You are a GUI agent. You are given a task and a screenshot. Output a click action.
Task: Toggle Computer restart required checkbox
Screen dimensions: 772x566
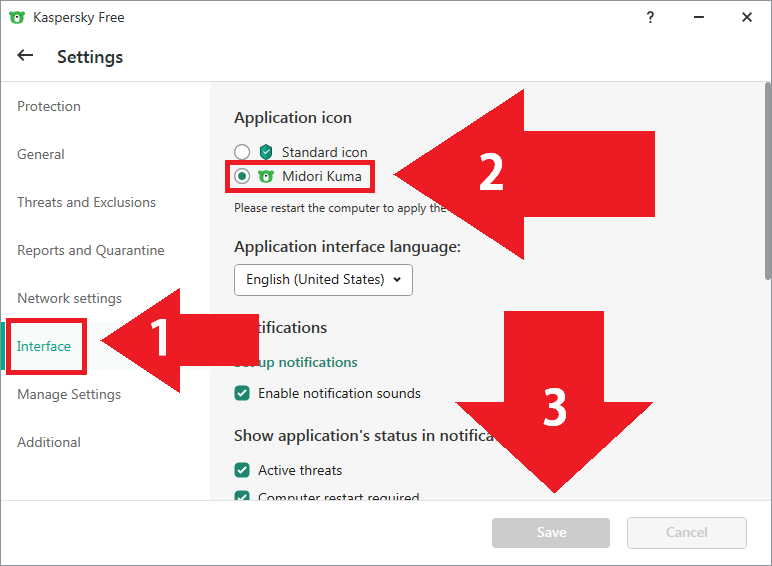[x=242, y=496]
